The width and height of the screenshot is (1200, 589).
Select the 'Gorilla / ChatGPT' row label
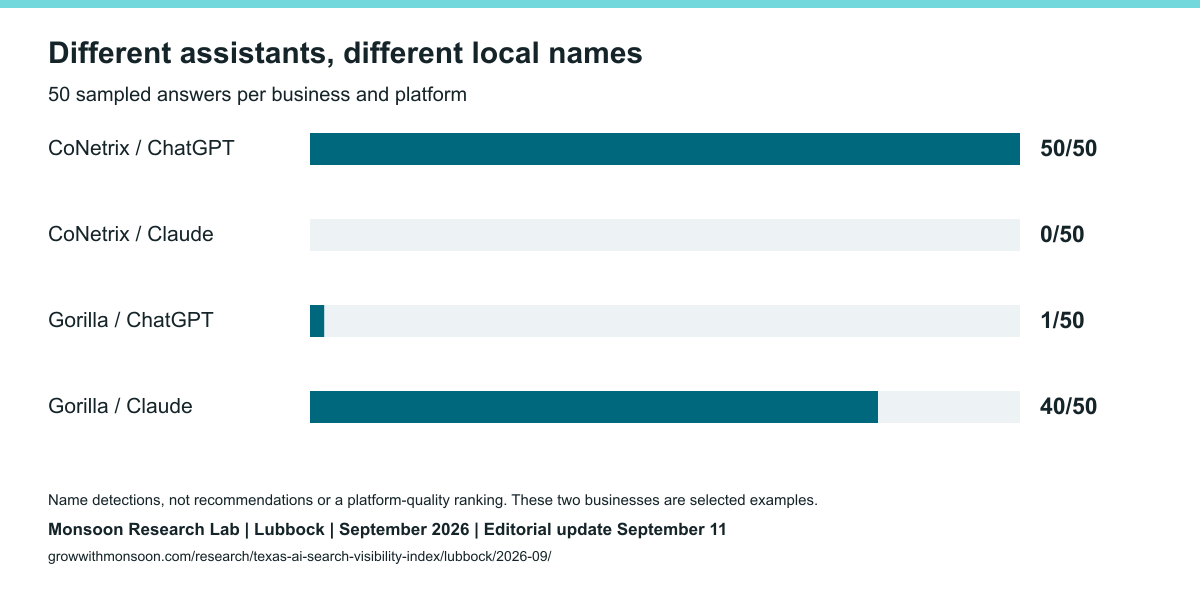(131, 320)
